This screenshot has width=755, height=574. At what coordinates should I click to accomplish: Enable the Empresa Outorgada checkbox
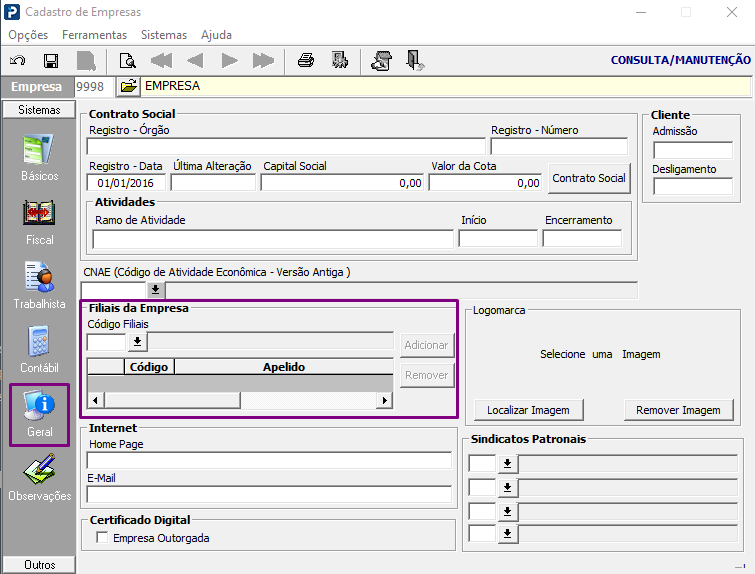(102, 538)
